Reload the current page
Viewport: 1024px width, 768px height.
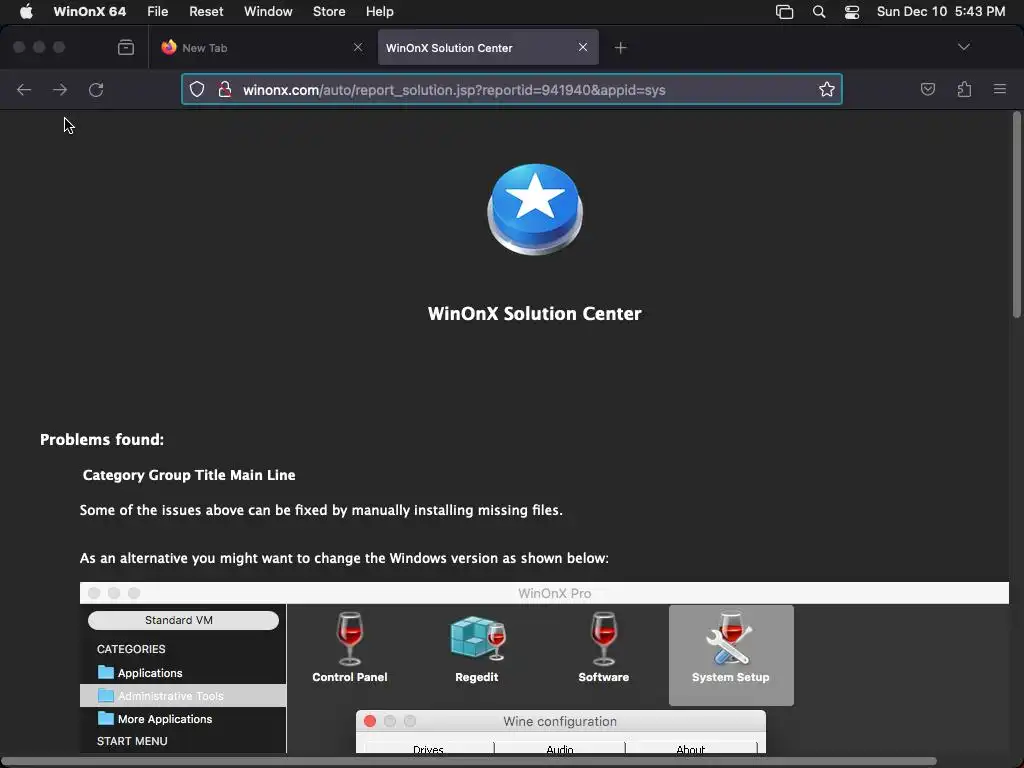(96, 89)
